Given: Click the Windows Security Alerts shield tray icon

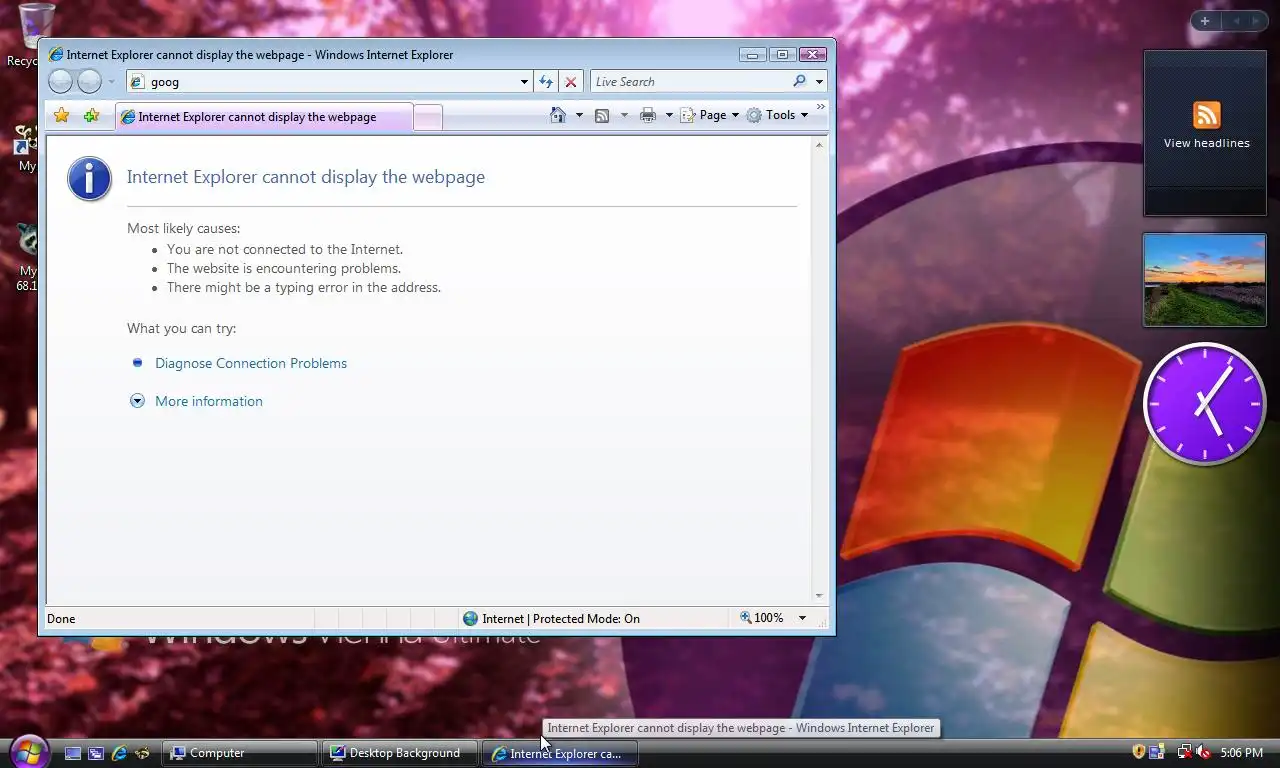Looking at the screenshot, I should (1138, 752).
